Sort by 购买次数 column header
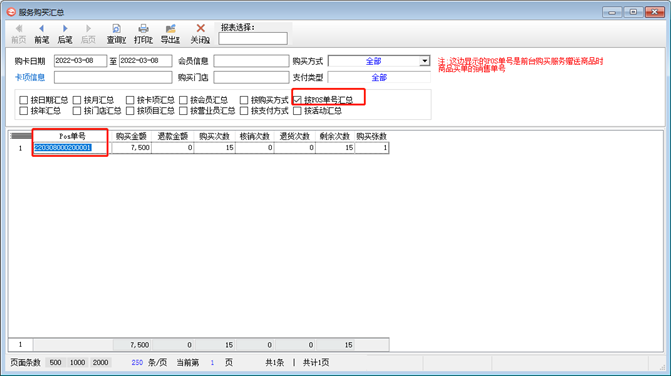The width and height of the screenshot is (671, 376). coord(214,136)
